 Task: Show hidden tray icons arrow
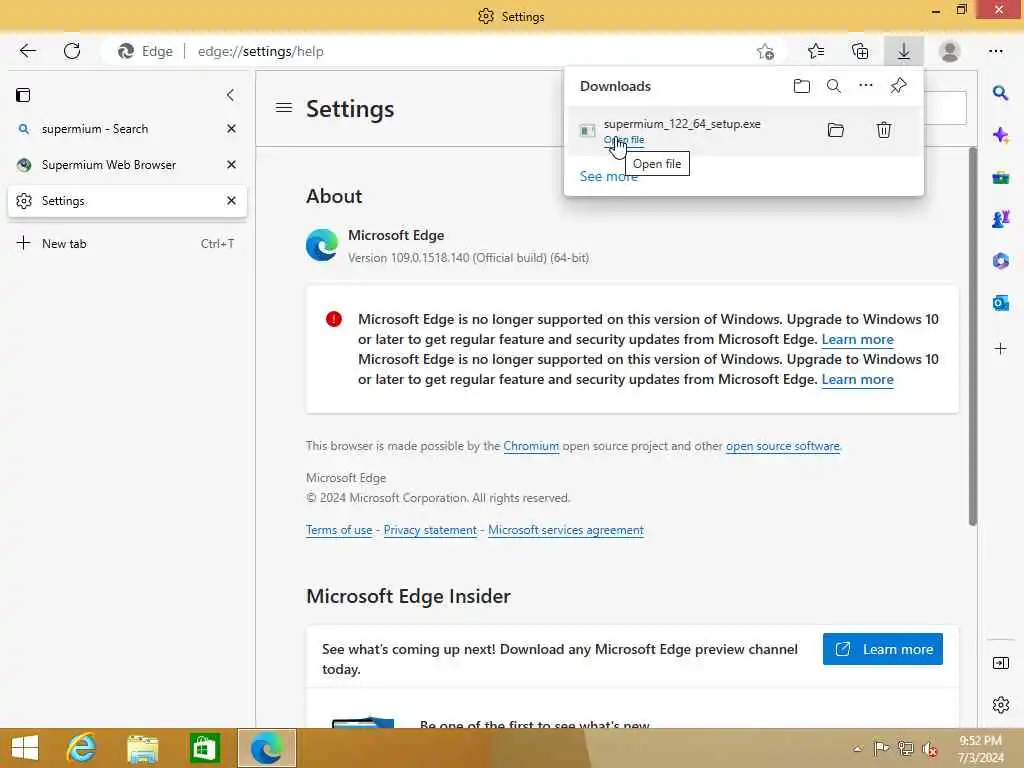[x=857, y=749]
